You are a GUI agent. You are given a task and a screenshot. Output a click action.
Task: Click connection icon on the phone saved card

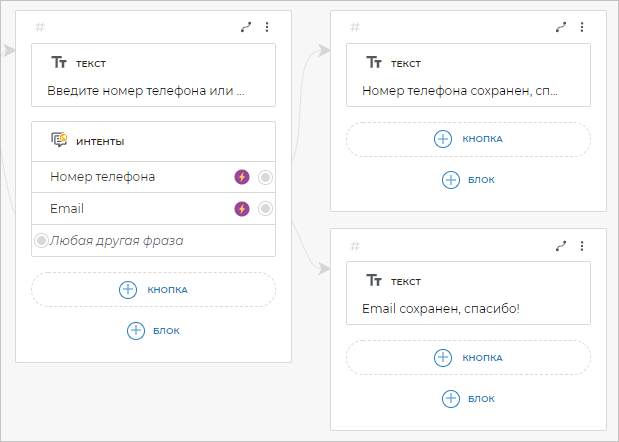tap(561, 28)
